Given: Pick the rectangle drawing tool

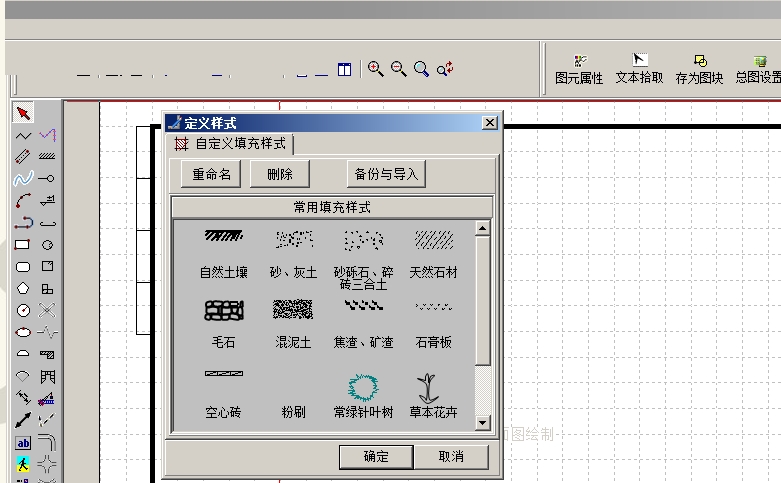Looking at the screenshot, I should [22, 244].
